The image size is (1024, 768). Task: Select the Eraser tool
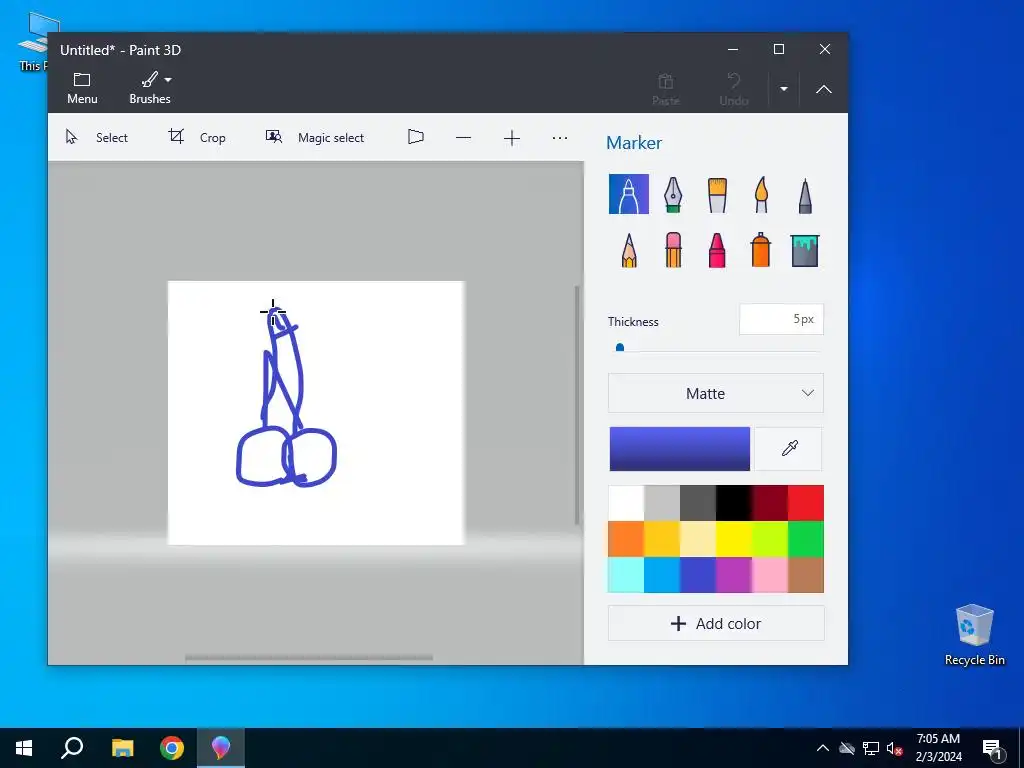tap(673, 250)
